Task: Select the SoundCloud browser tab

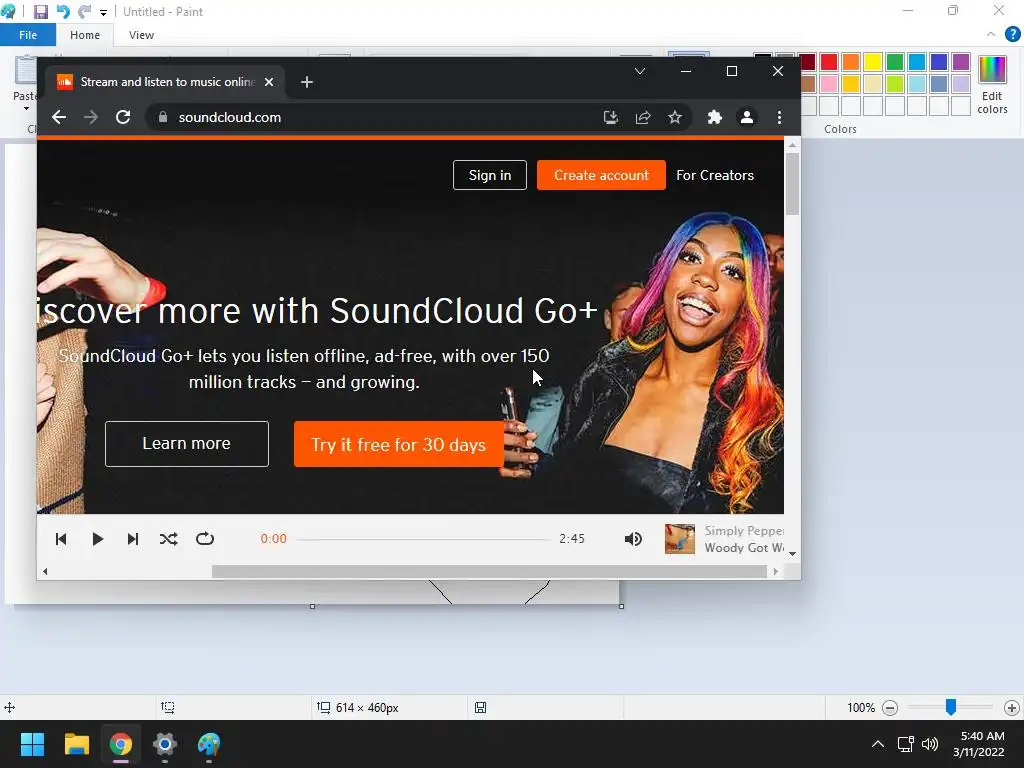Action: tap(166, 82)
